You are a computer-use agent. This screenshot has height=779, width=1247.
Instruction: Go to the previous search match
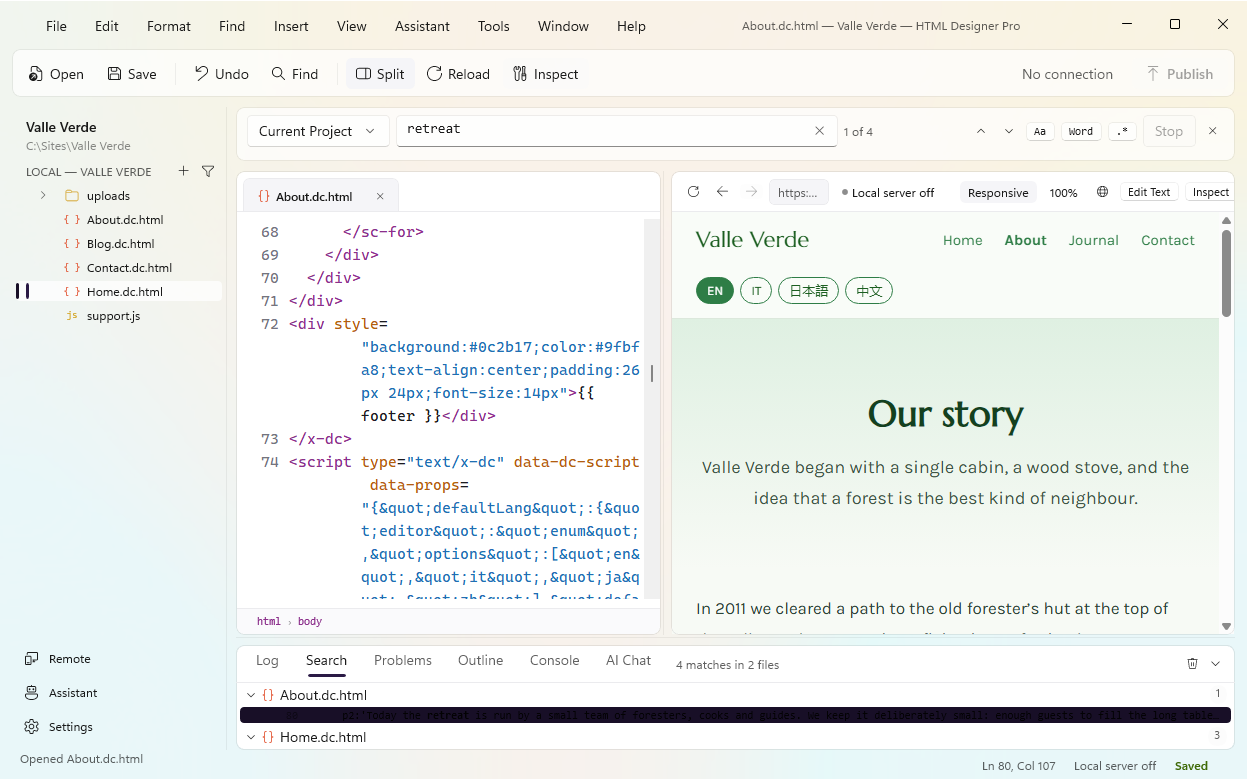981,131
